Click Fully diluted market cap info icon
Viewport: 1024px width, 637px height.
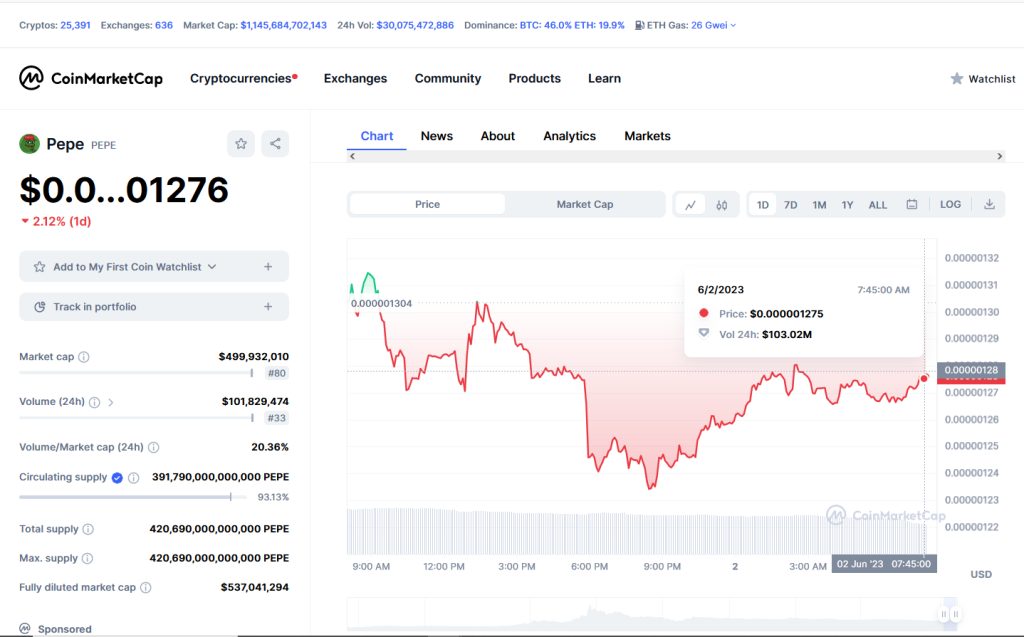(x=146, y=587)
